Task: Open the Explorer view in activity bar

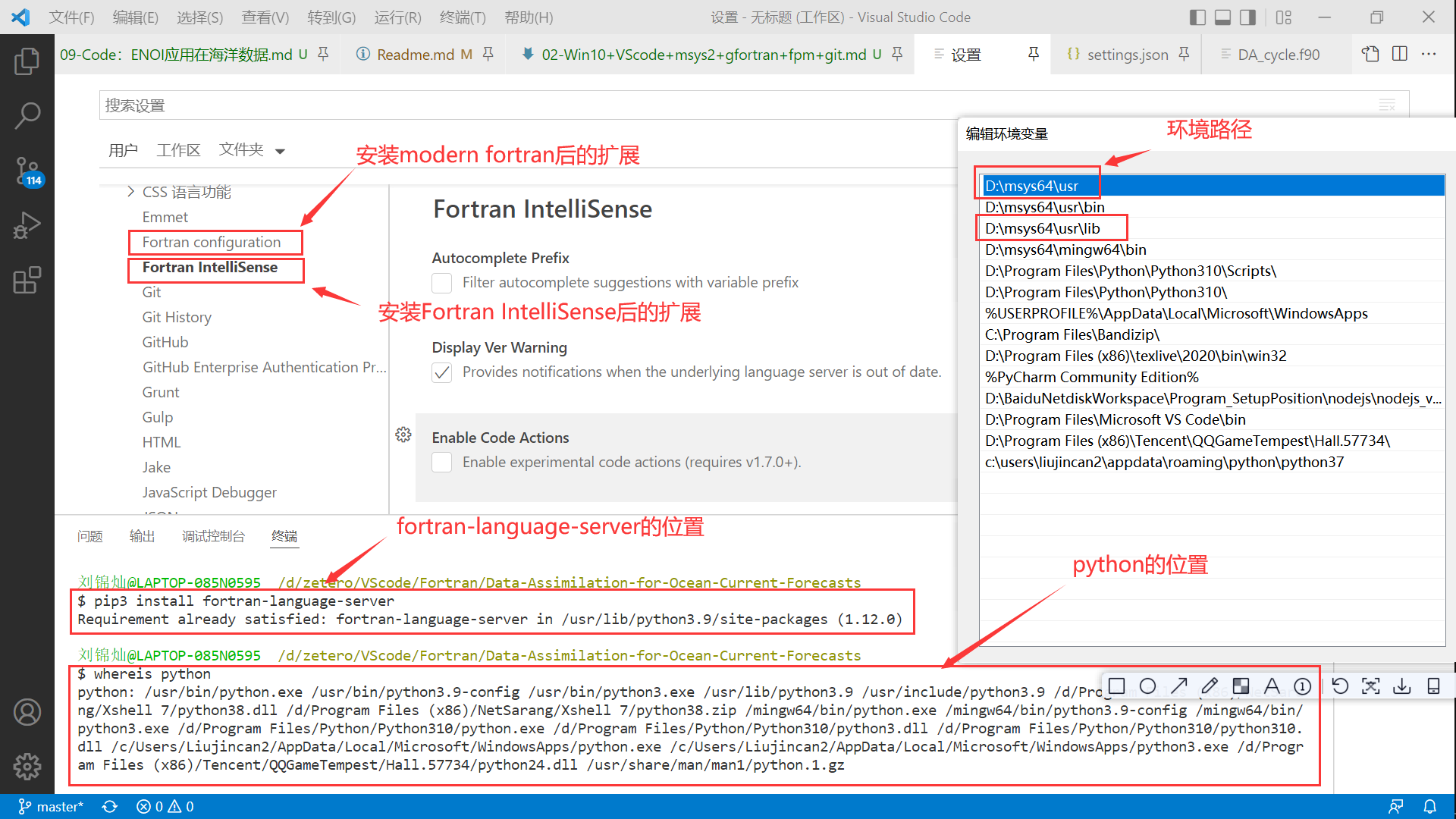Action: click(x=27, y=61)
